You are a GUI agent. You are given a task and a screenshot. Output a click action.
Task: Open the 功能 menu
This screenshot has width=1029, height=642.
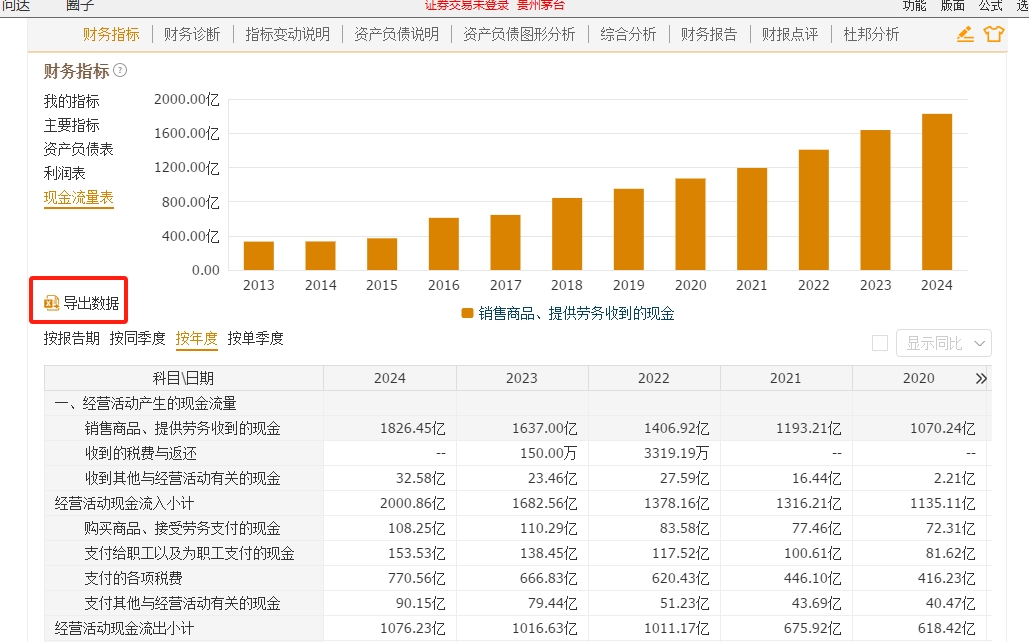coord(914,5)
